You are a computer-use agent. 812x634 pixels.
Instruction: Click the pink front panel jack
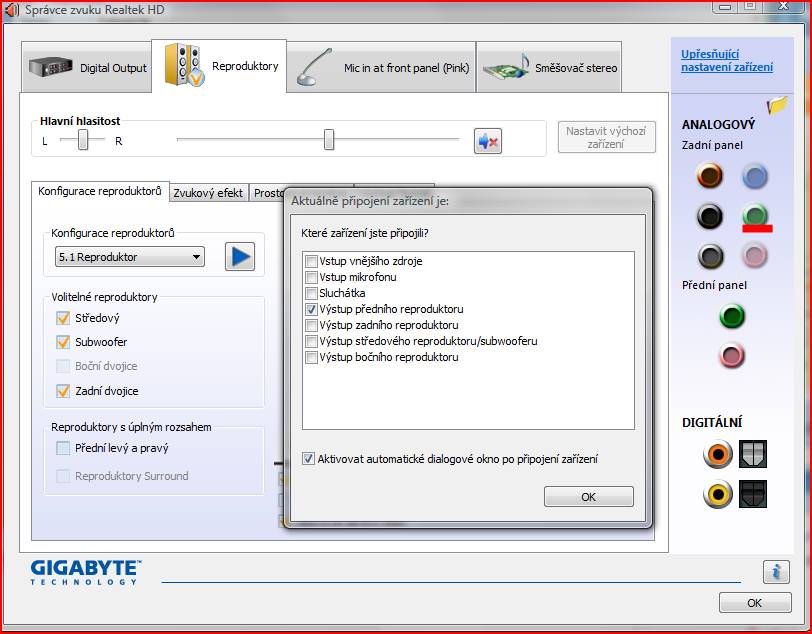pyautogui.click(x=732, y=356)
